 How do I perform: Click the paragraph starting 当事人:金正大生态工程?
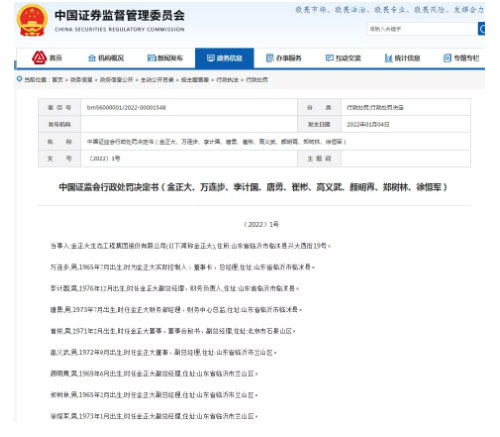pyautogui.click(x=190, y=246)
